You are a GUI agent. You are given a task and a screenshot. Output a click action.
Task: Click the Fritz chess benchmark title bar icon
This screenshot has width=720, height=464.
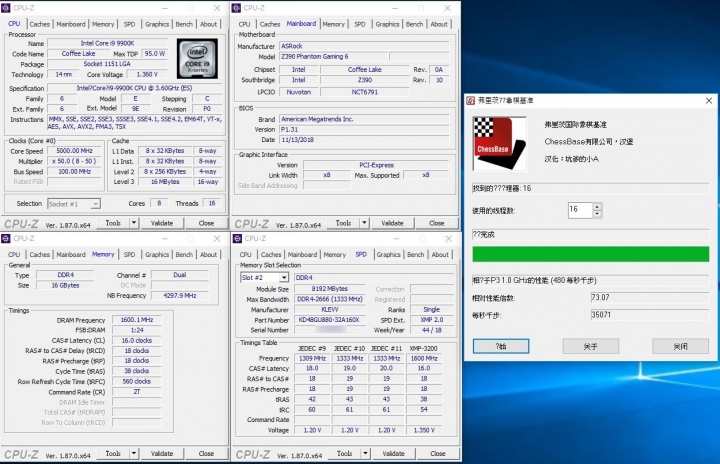[471, 101]
